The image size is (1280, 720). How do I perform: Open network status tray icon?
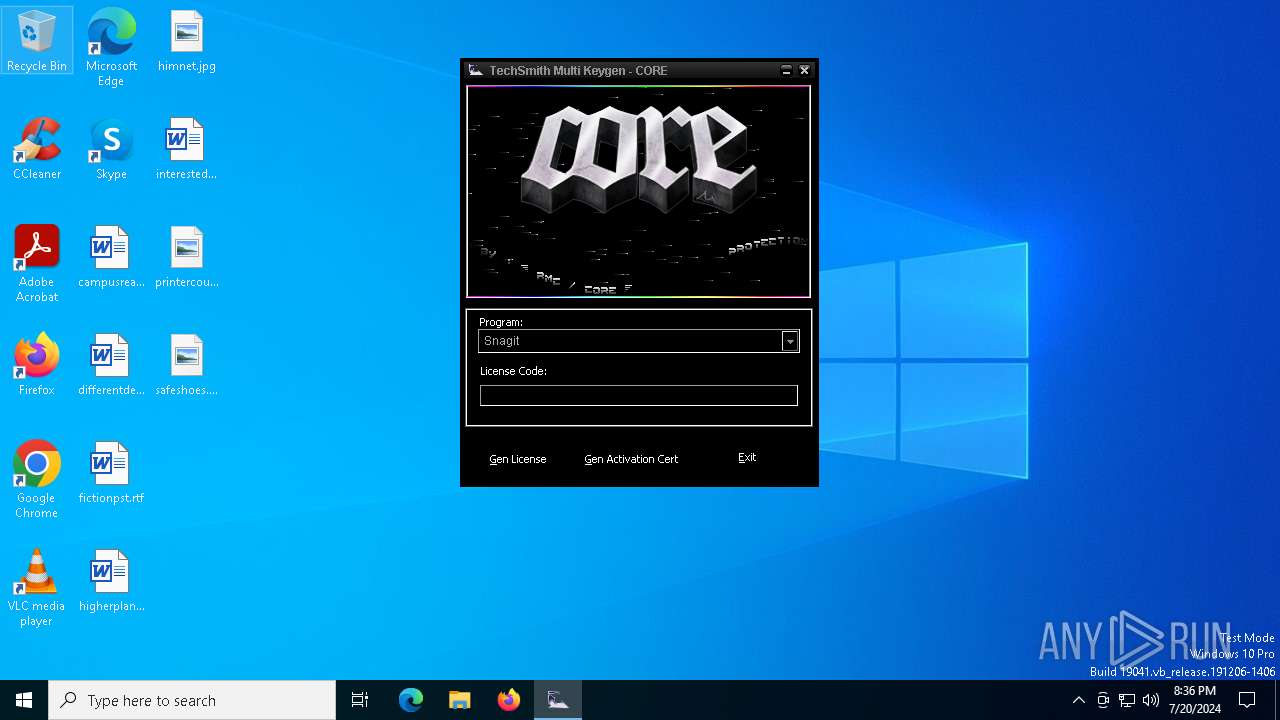point(1127,700)
